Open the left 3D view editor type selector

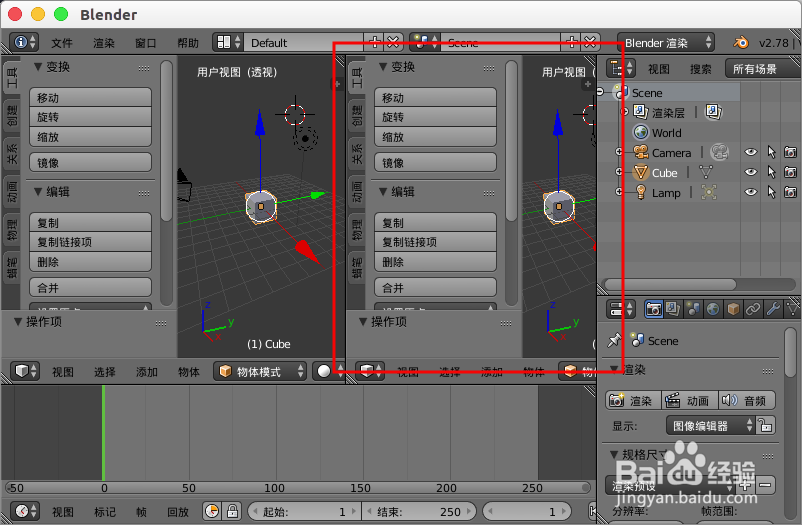[x=25, y=371]
